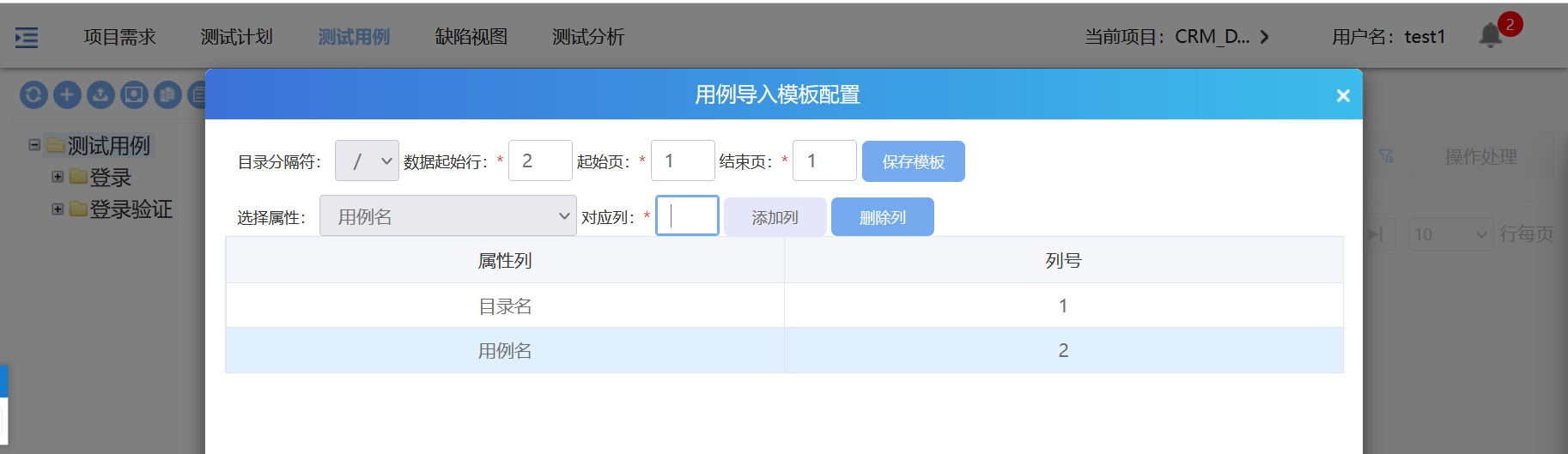Click the download/export icon in toolbar
The image size is (1568, 454).
click(134, 94)
